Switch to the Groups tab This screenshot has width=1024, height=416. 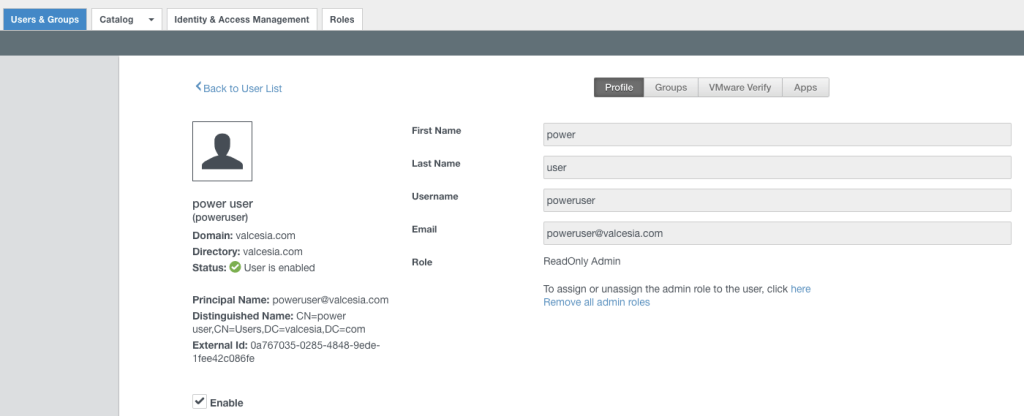click(x=671, y=88)
